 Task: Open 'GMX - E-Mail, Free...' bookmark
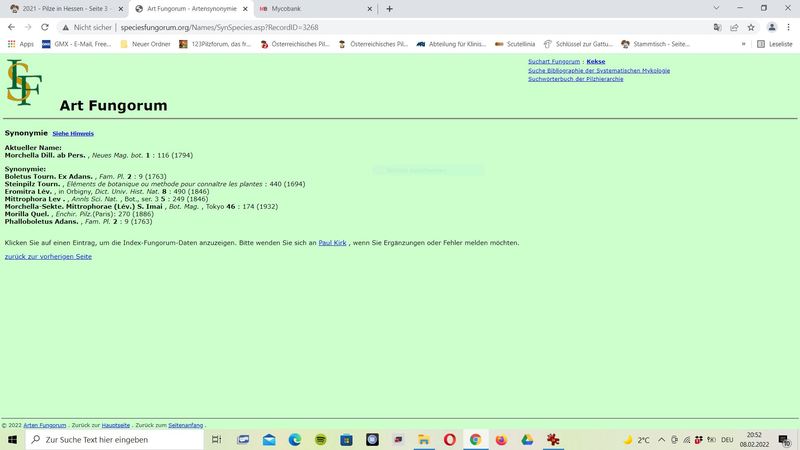77,44
